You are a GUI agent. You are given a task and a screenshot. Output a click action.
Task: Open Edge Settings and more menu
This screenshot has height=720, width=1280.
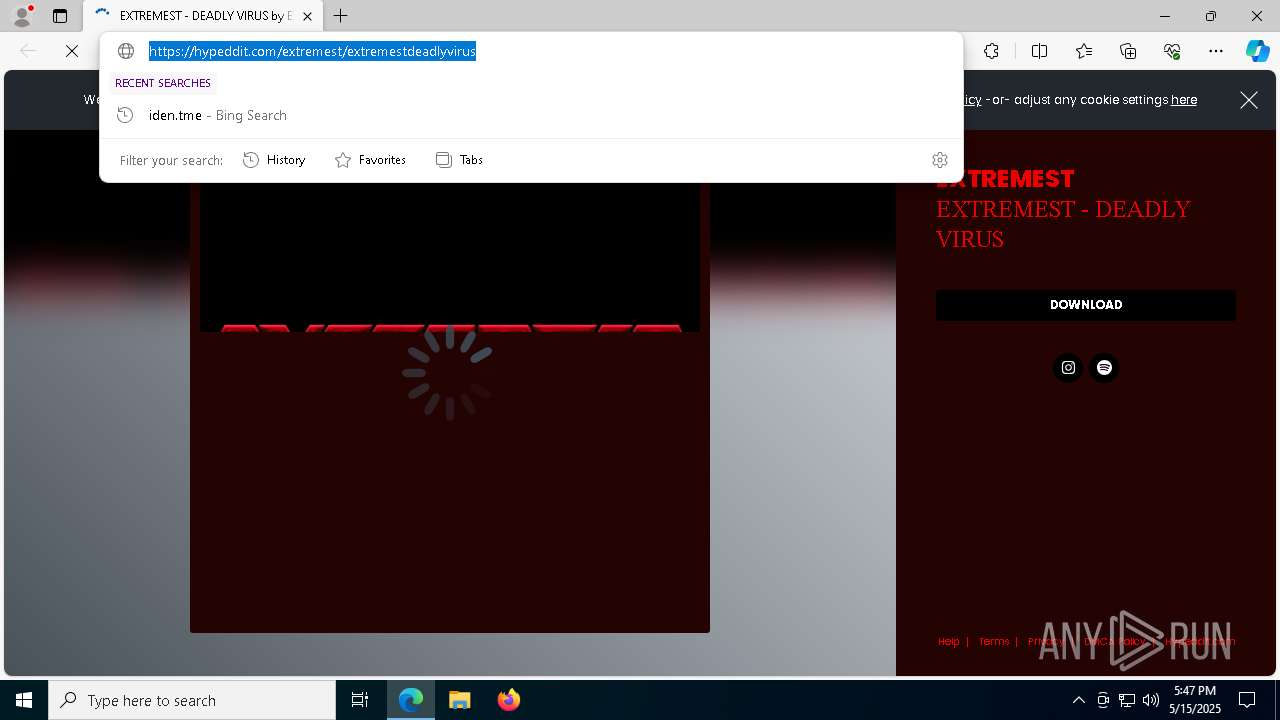(1216, 51)
